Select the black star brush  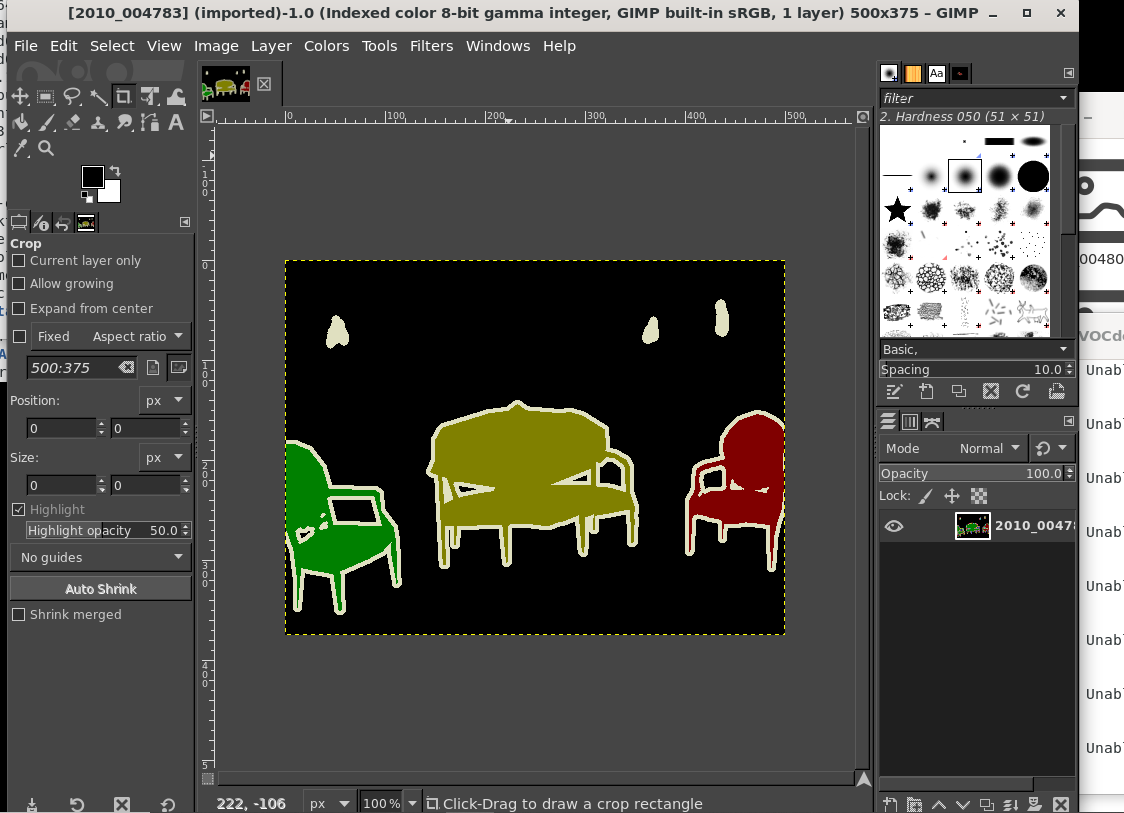[897, 210]
